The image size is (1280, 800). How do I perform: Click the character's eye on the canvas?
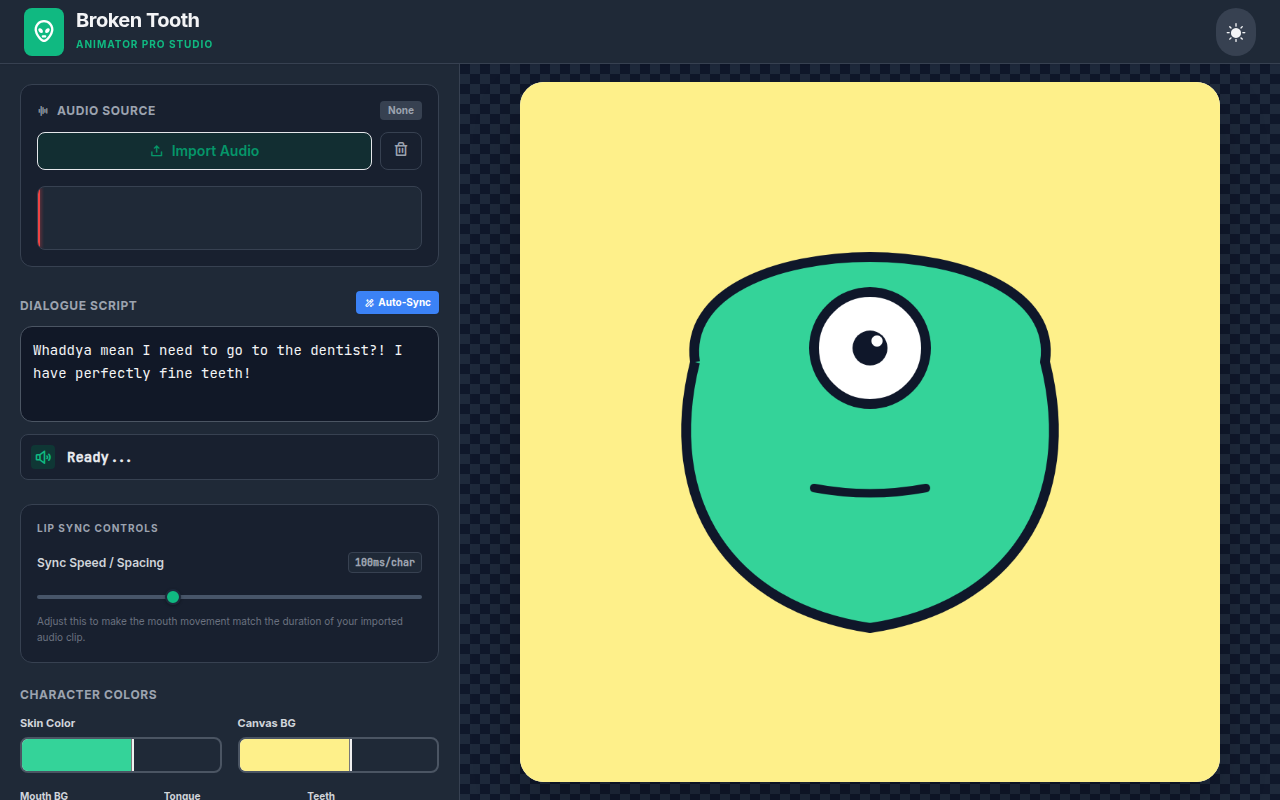click(870, 348)
